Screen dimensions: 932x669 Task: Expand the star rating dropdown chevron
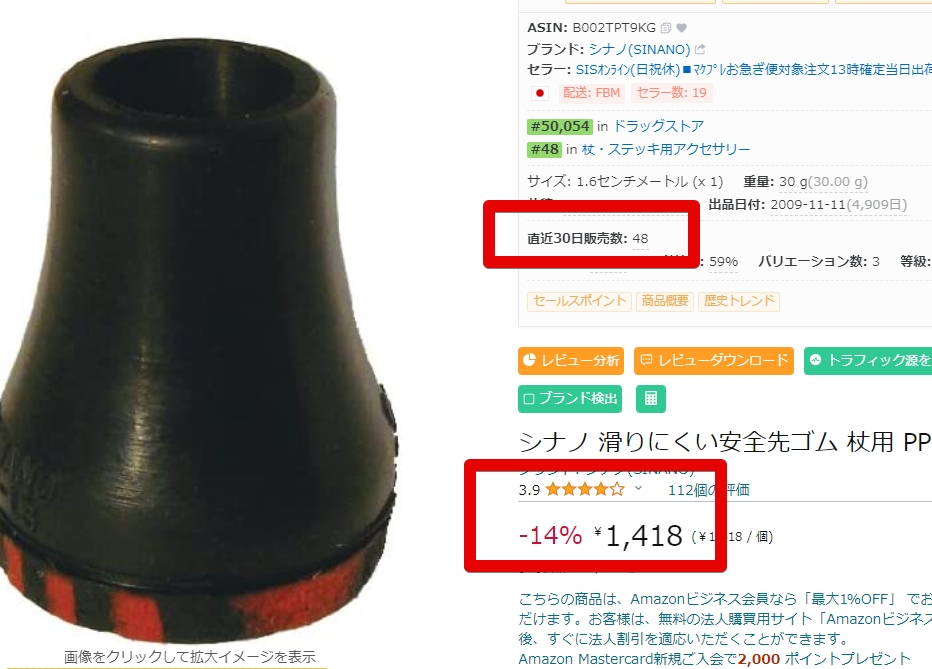638,488
